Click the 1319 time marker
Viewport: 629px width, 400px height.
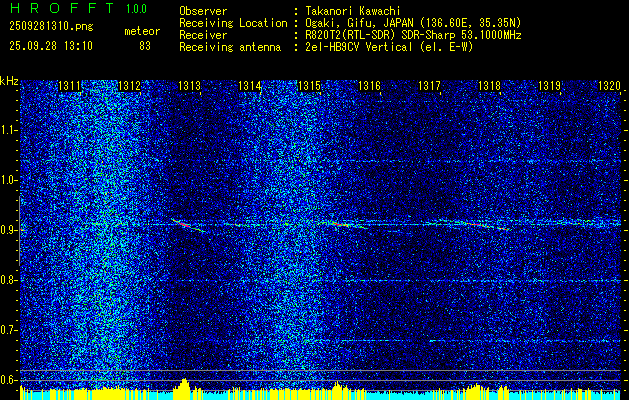click(549, 86)
